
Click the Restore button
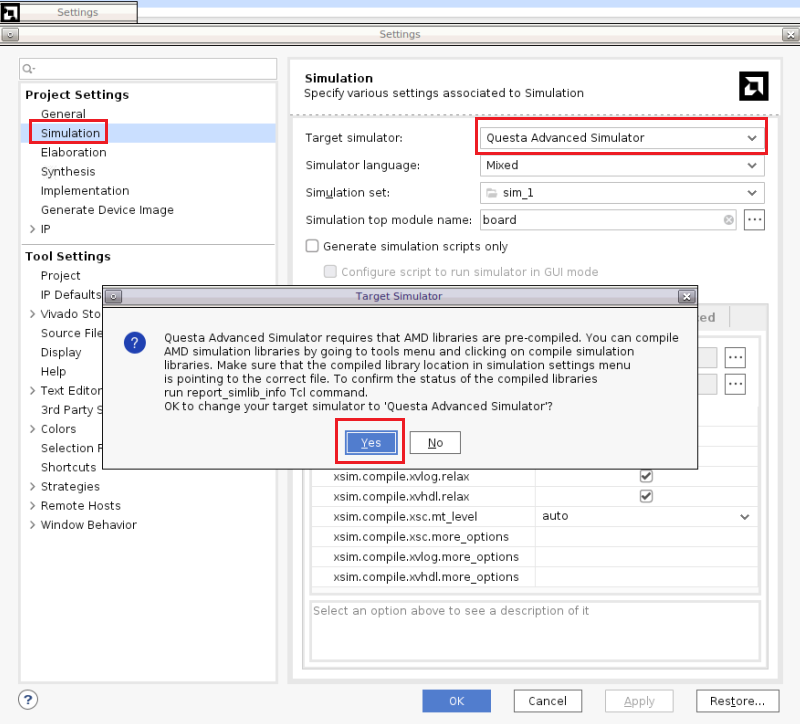pos(738,700)
